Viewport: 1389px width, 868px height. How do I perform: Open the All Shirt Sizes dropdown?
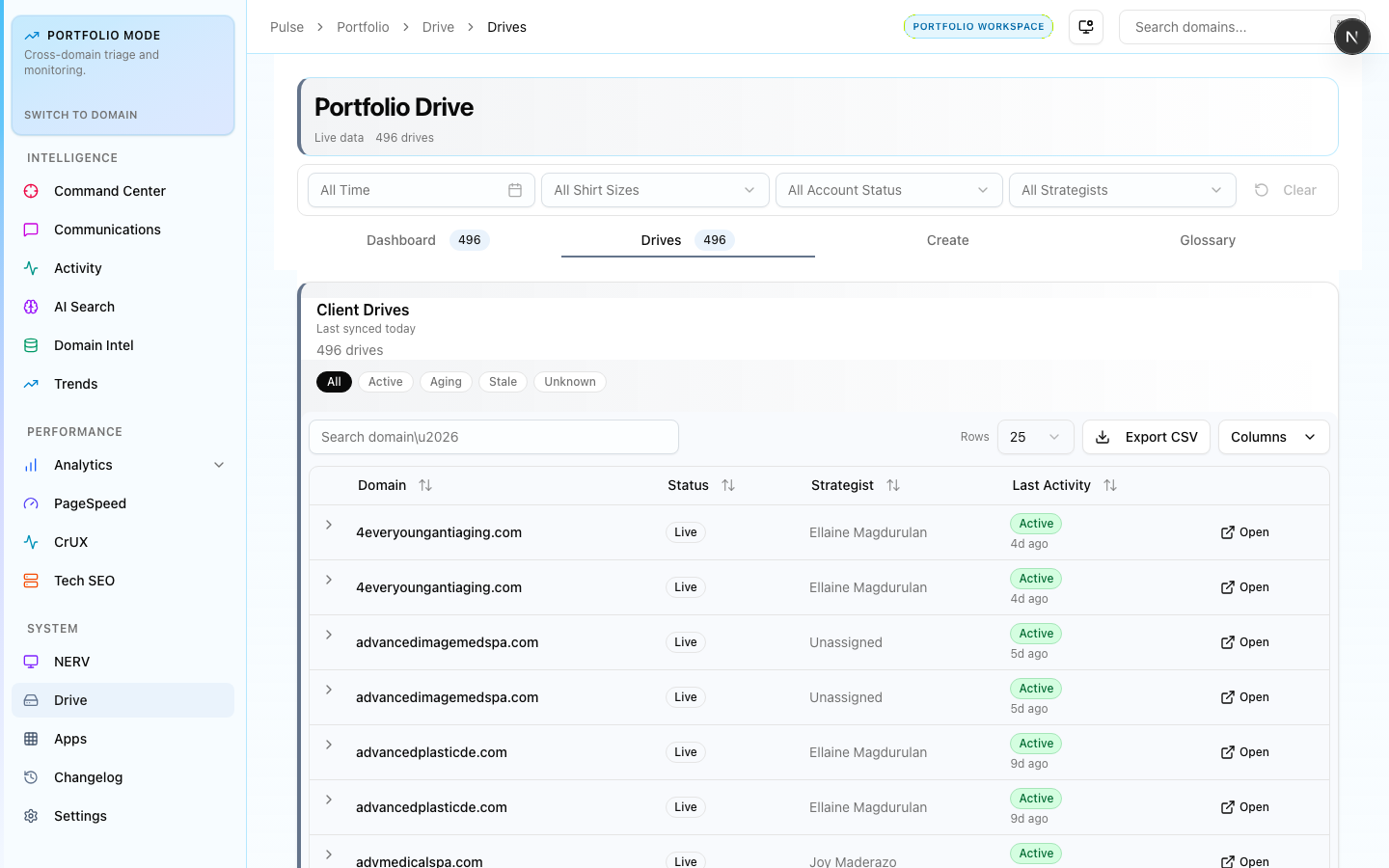tap(655, 190)
